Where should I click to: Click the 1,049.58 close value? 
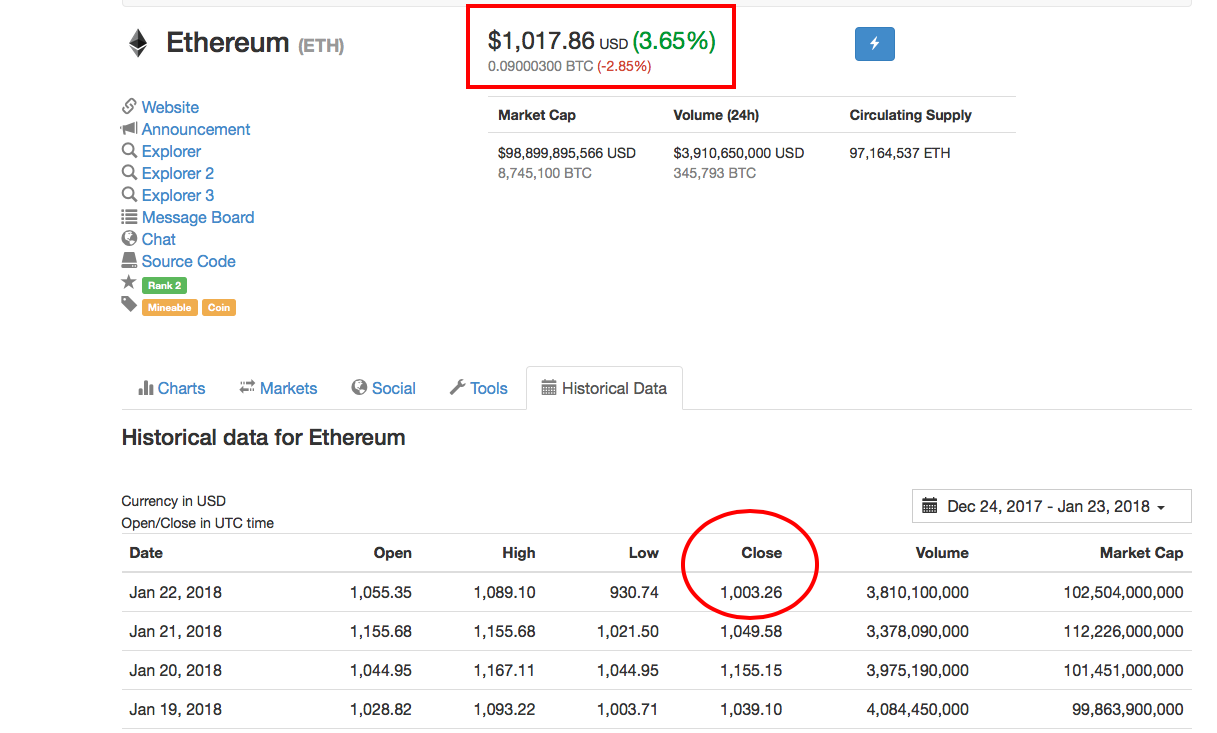pos(751,631)
